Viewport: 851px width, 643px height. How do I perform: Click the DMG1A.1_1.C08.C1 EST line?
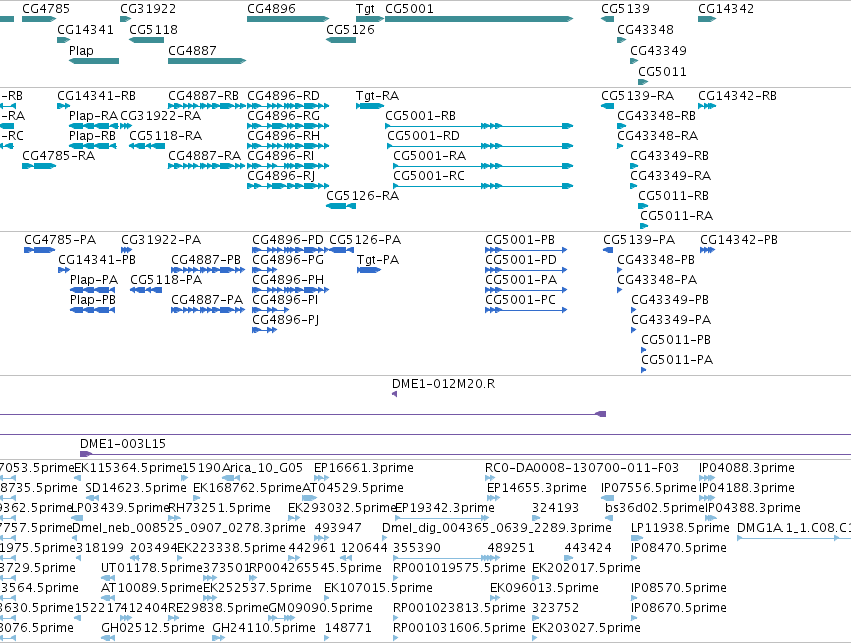[x=794, y=538]
